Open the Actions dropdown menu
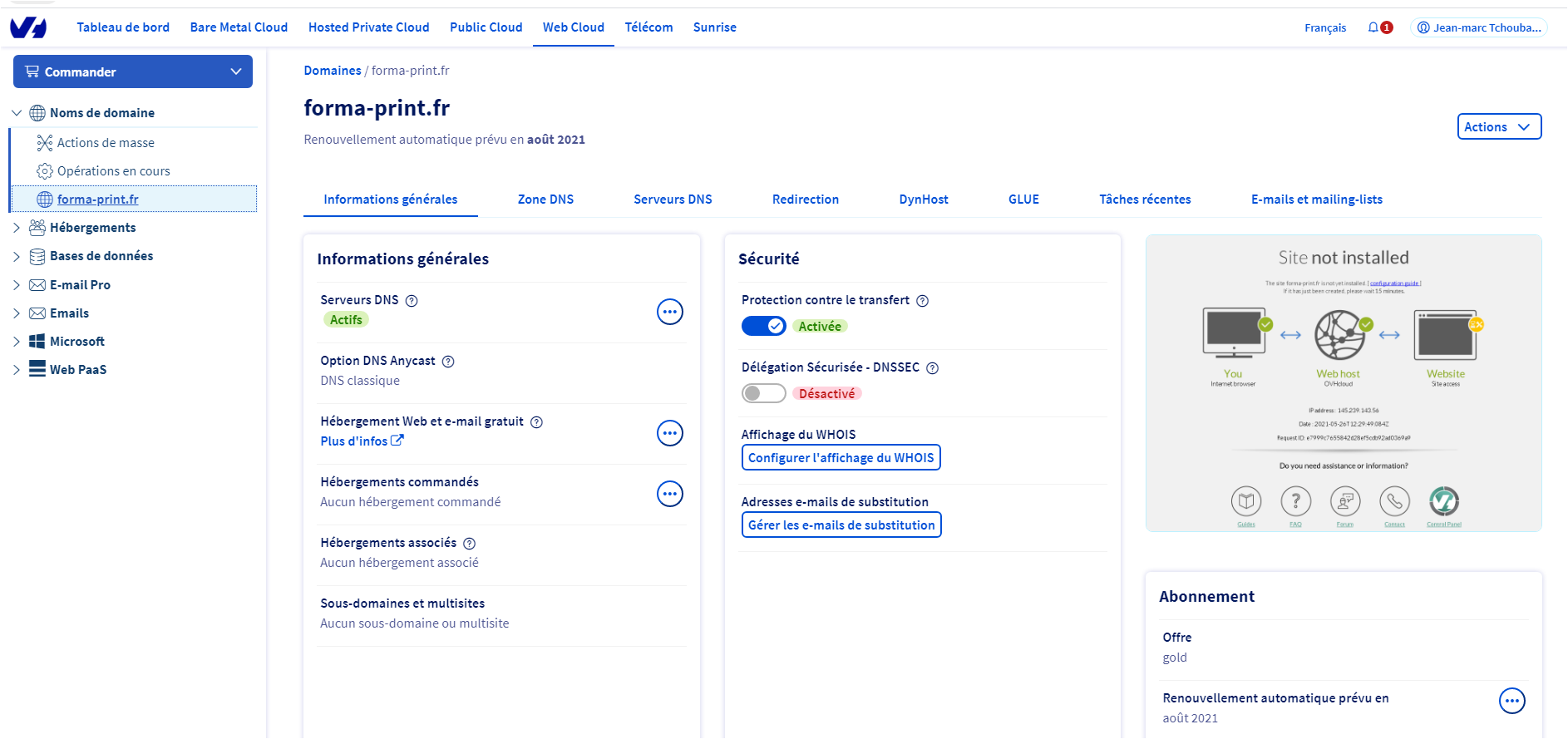The height and width of the screenshot is (739, 1568). pyautogui.click(x=1498, y=127)
